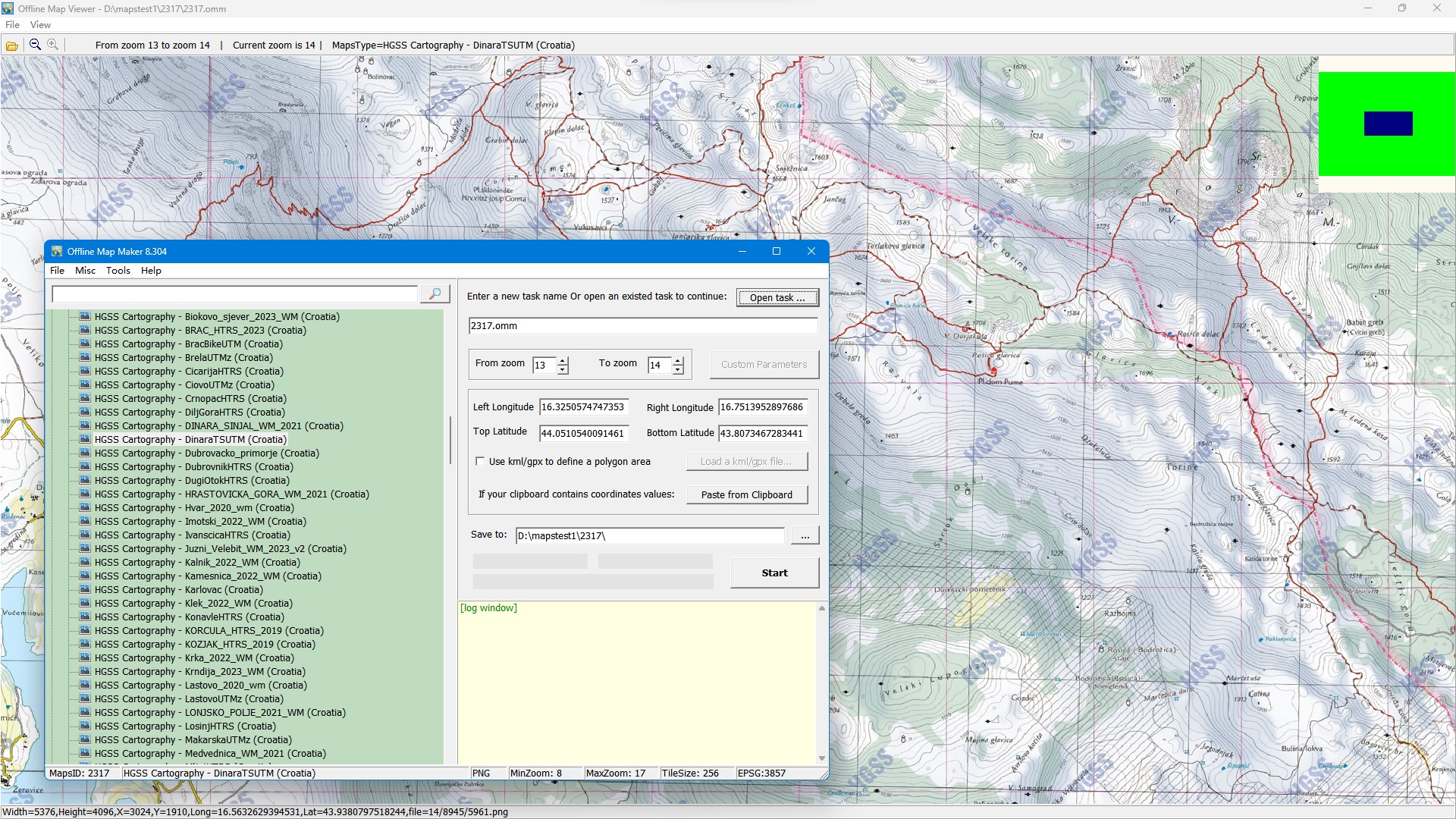Open the Misc menu
Viewport: 1456px width, 819px height.
[85, 270]
